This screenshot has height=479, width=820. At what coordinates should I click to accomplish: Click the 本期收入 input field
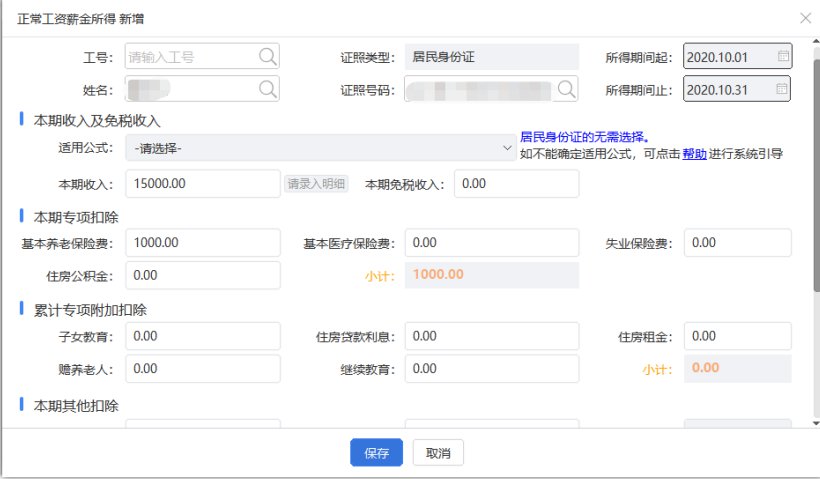click(203, 184)
